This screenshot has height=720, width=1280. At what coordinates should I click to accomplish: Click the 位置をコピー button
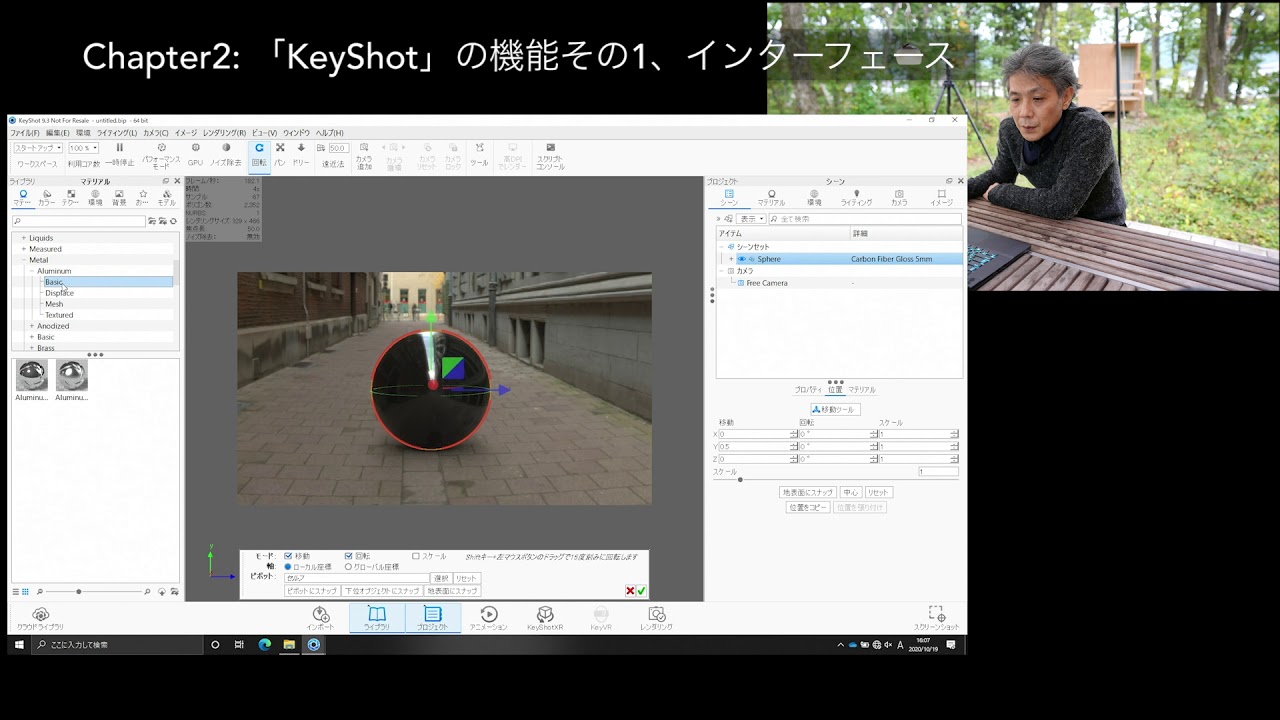(808, 508)
